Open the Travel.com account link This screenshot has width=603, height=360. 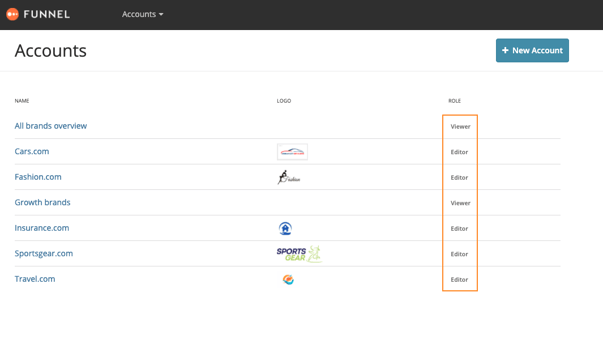35,279
